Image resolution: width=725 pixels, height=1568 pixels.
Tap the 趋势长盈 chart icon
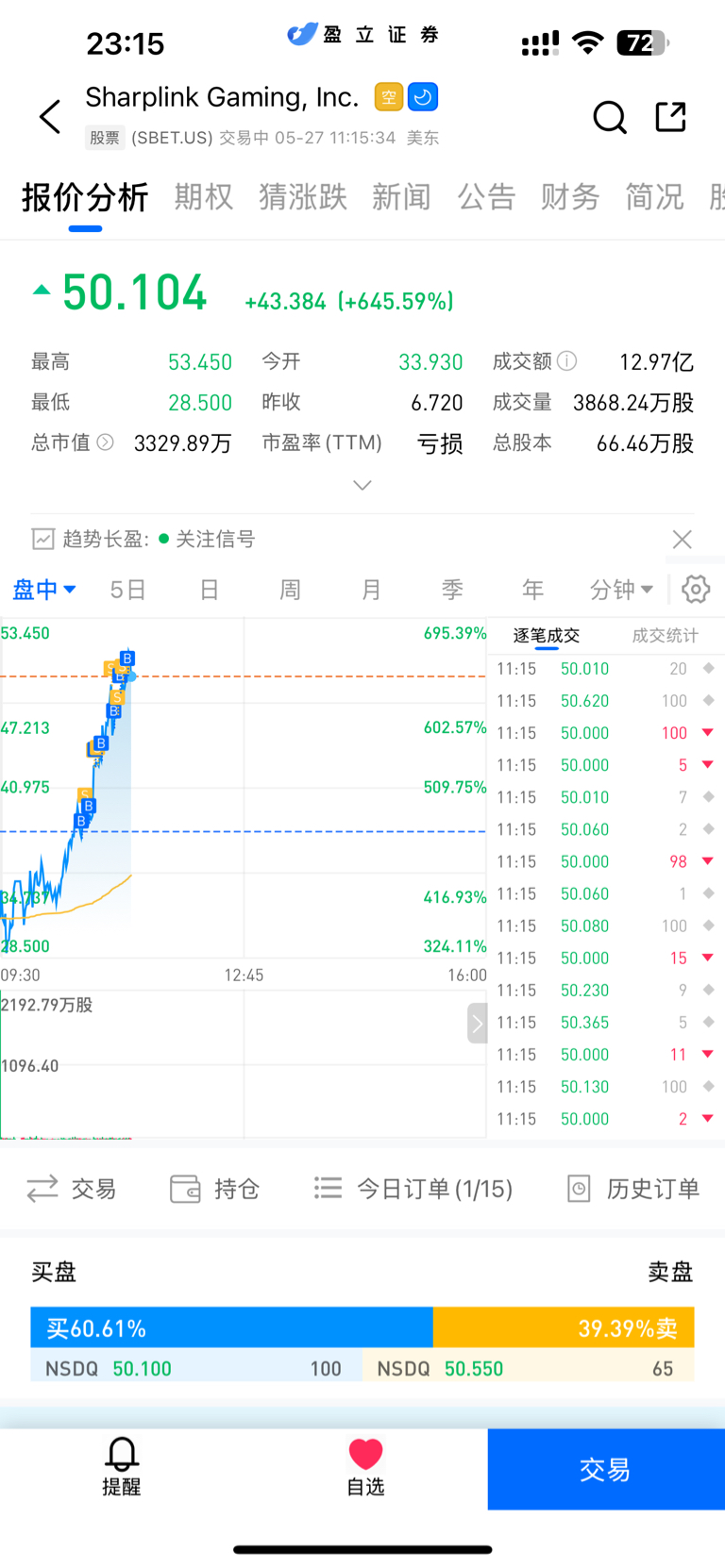tap(43, 539)
